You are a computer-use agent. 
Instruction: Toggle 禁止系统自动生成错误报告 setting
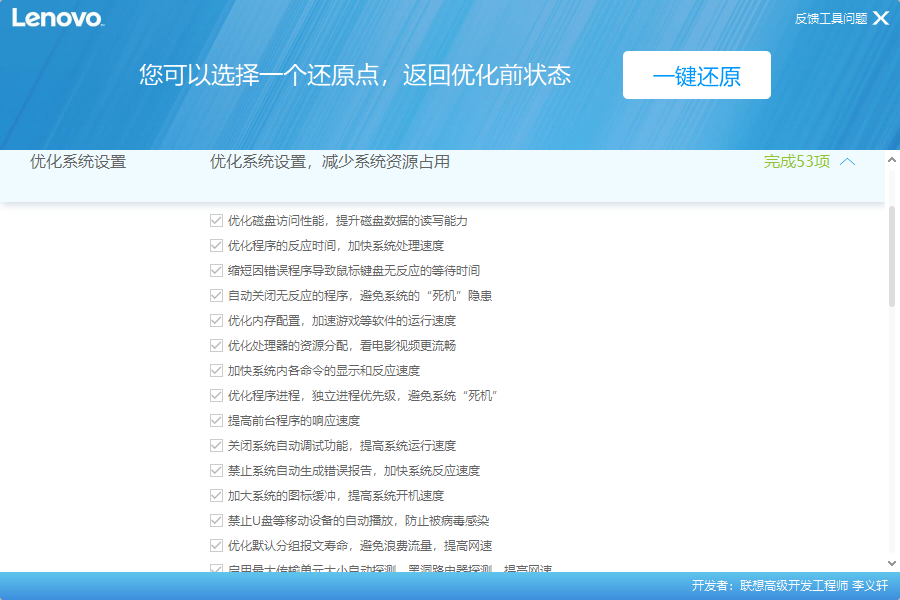[214, 470]
